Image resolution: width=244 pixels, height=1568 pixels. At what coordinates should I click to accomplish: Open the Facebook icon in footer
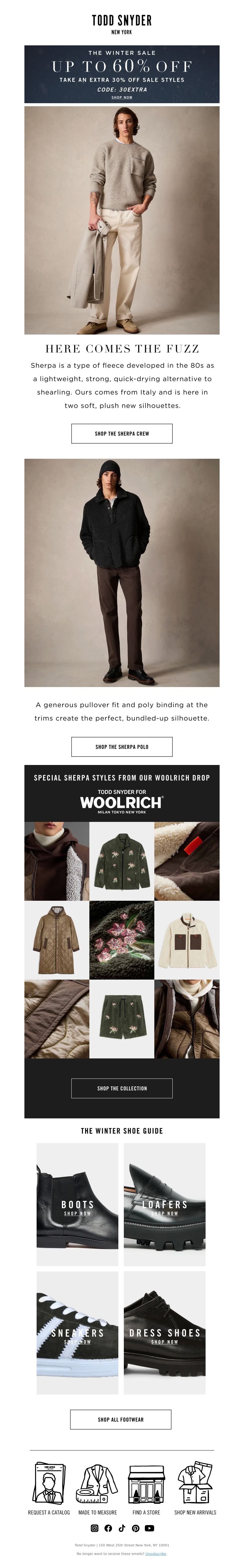click(x=108, y=1528)
